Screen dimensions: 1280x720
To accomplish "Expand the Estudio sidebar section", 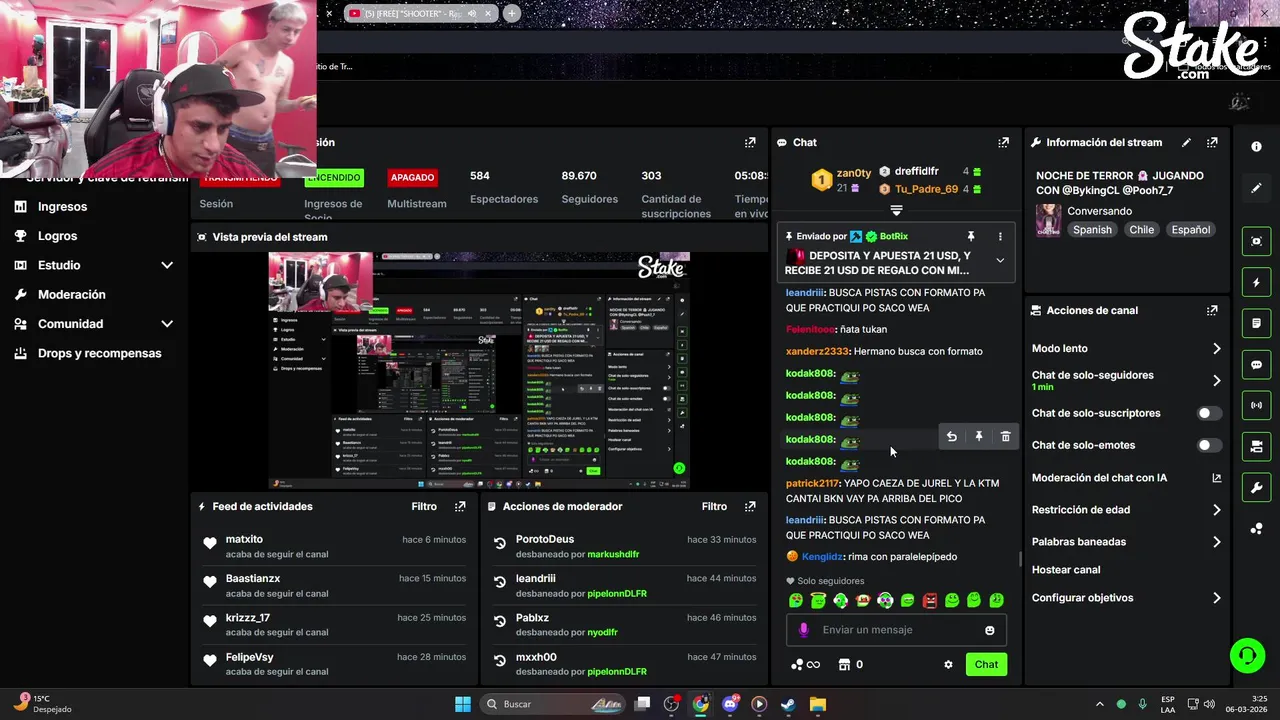I will click(x=94, y=265).
